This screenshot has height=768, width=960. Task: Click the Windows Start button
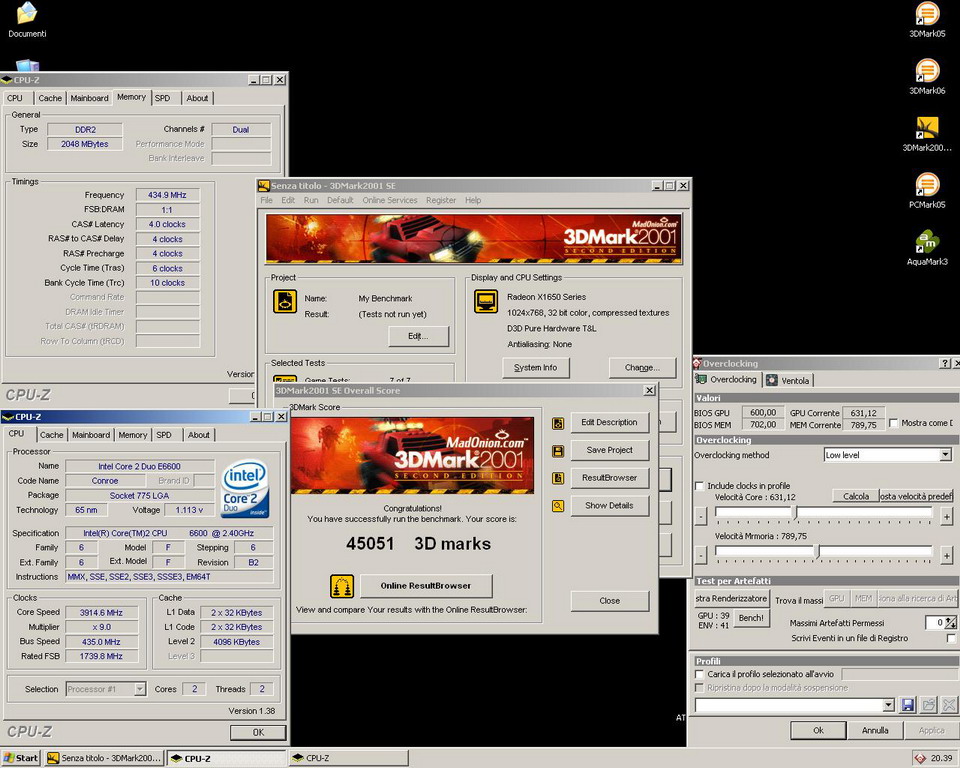pos(20,758)
